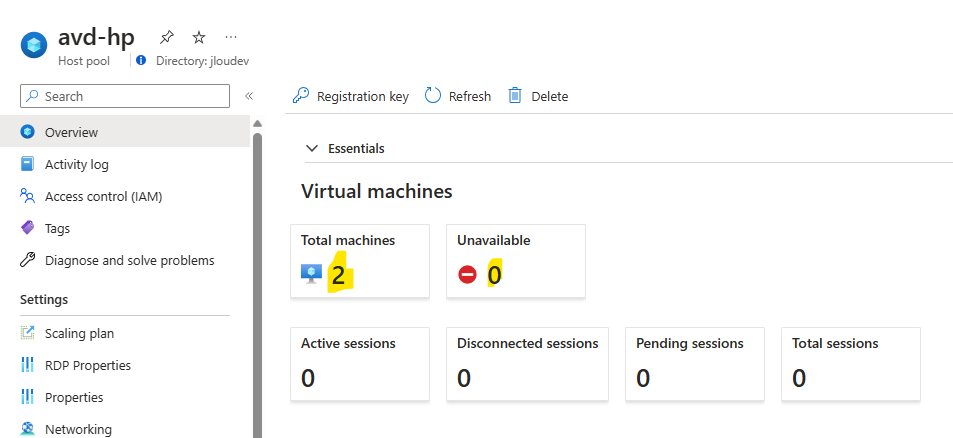Viewport: 953px width, 438px height.
Task: Click the Activity log book icon
Action: [27, 164]
